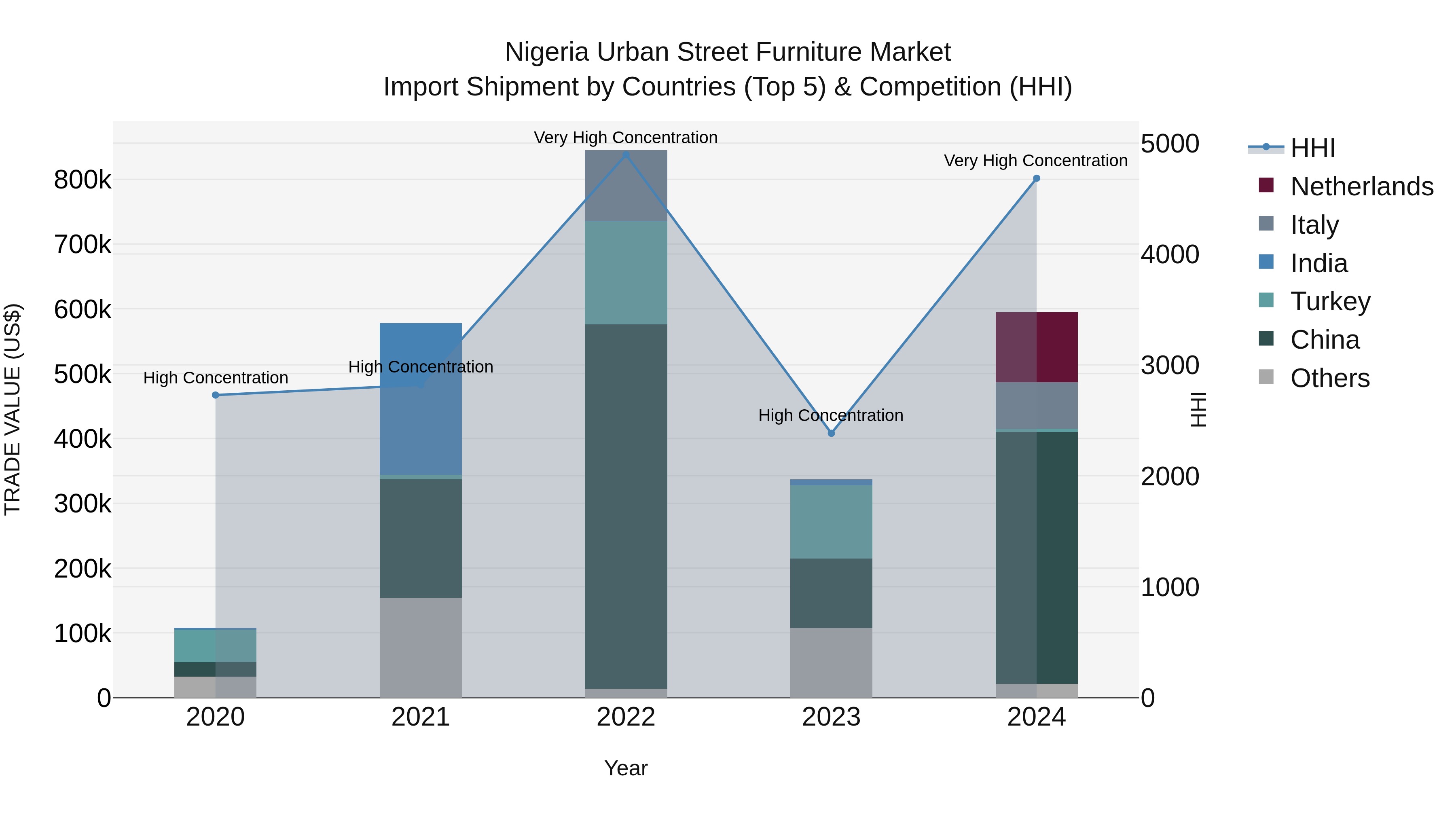
Task: Select the 2021 India bar segment
Action: 421,399
